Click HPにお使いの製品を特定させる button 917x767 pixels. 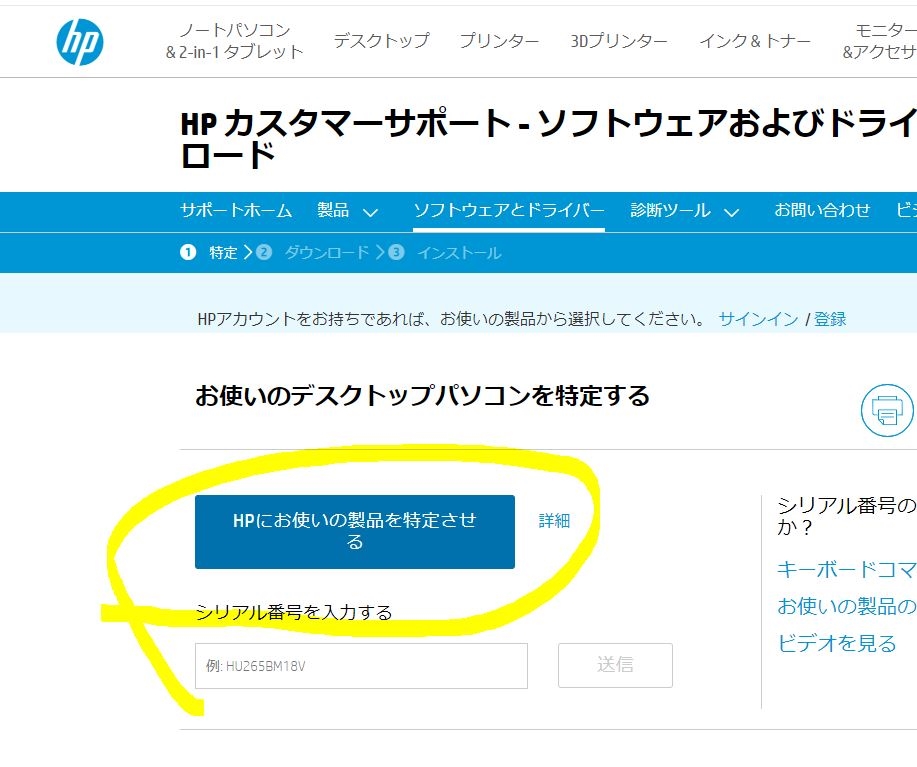(x=355, y=532)
